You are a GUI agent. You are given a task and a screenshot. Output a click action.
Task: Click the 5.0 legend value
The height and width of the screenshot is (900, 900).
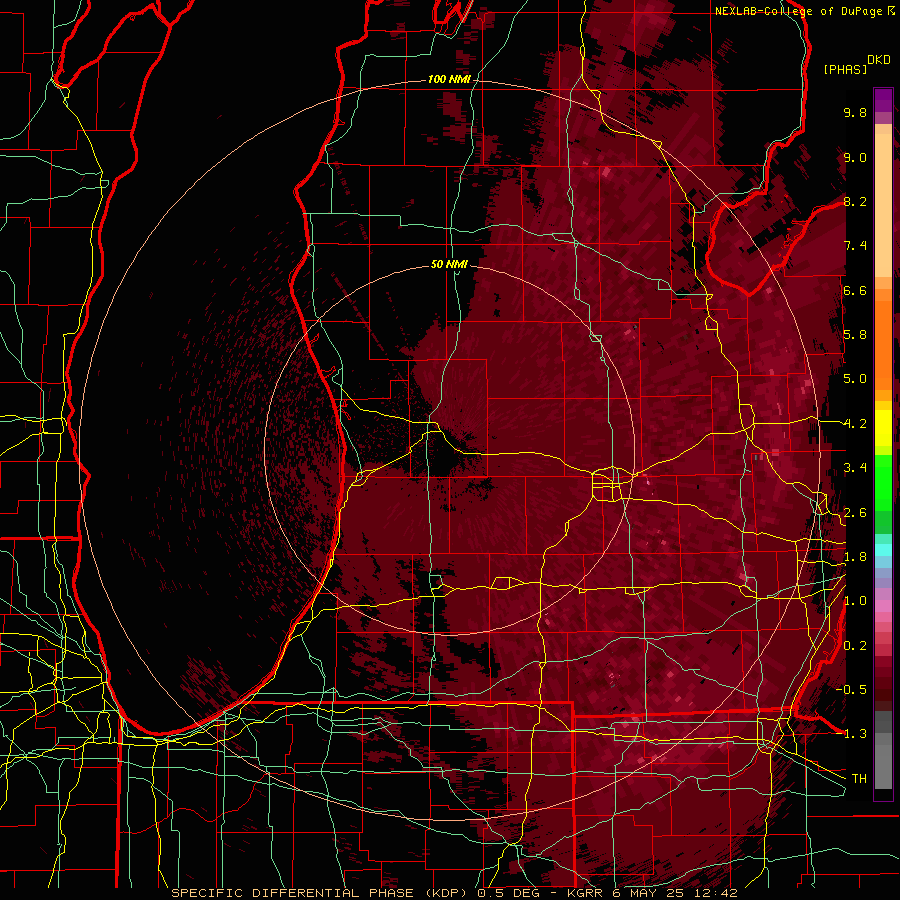[x=855, y=379]
